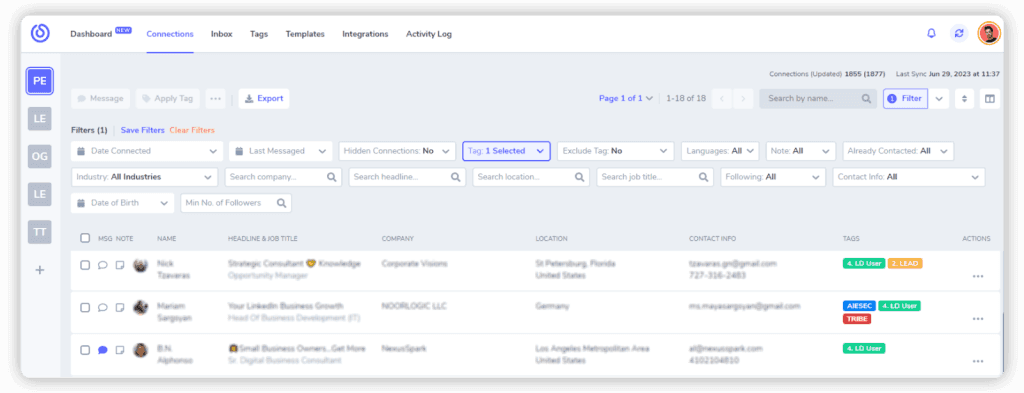Open message icon for B.N. Alphonso
1024x393 pixels.
(103, 350)
